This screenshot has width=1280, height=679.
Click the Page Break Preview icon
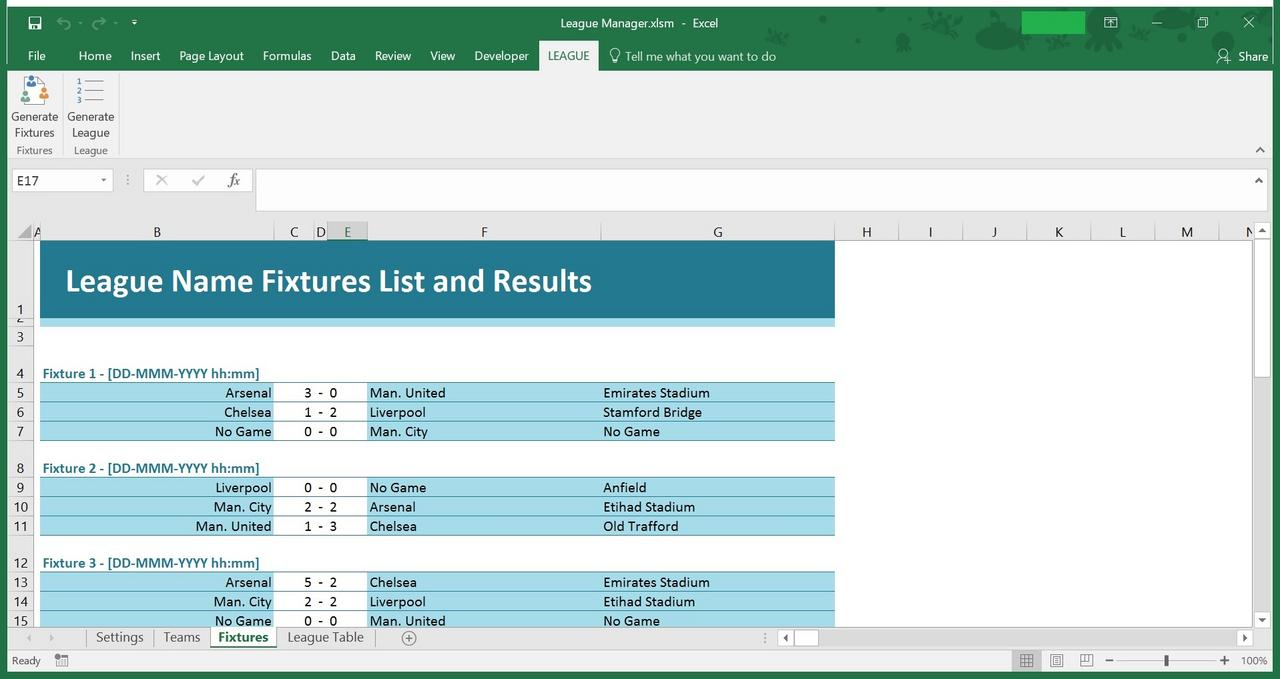click(1084, 660)
